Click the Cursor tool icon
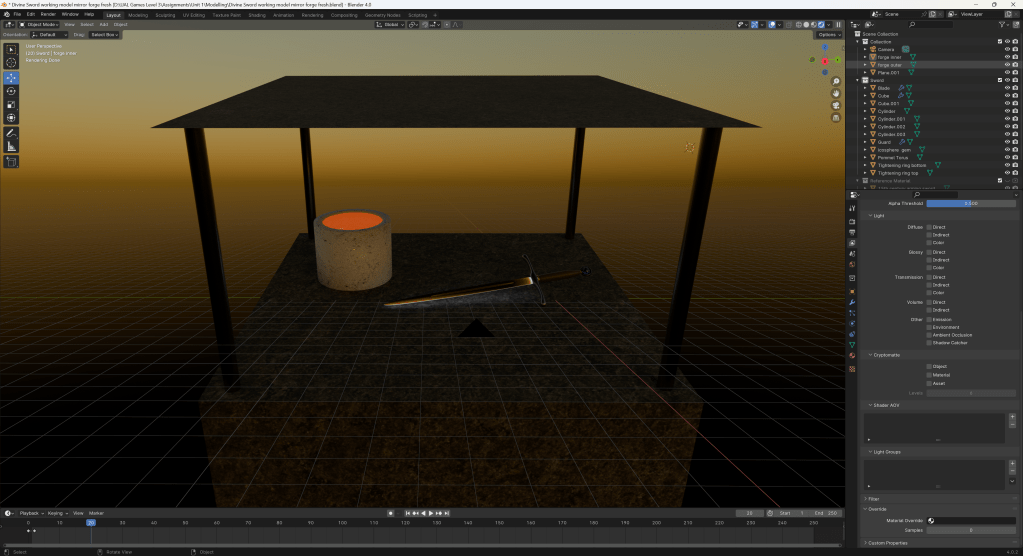Screen dimensions: 1023x556 tap(11, 63)
